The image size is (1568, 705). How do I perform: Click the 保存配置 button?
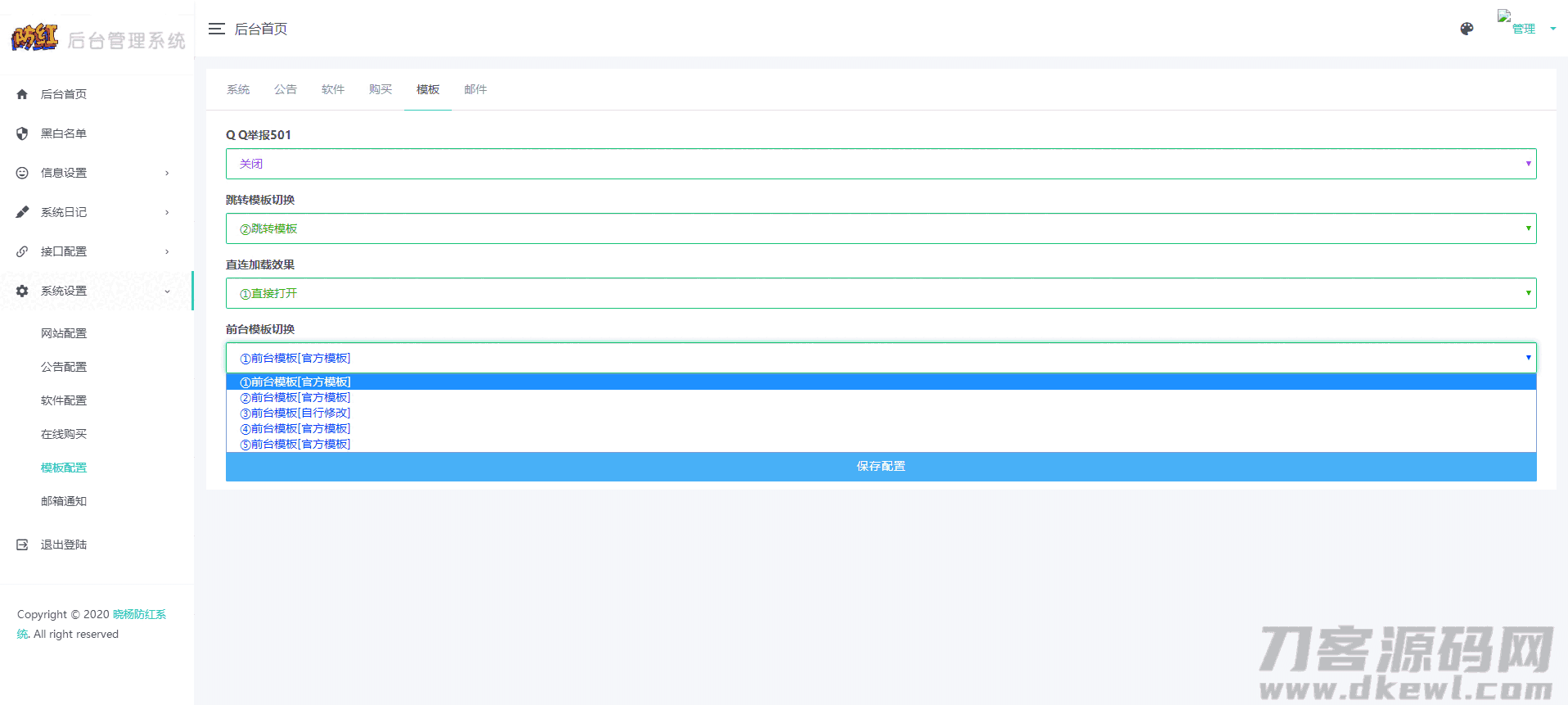[881, 467]
